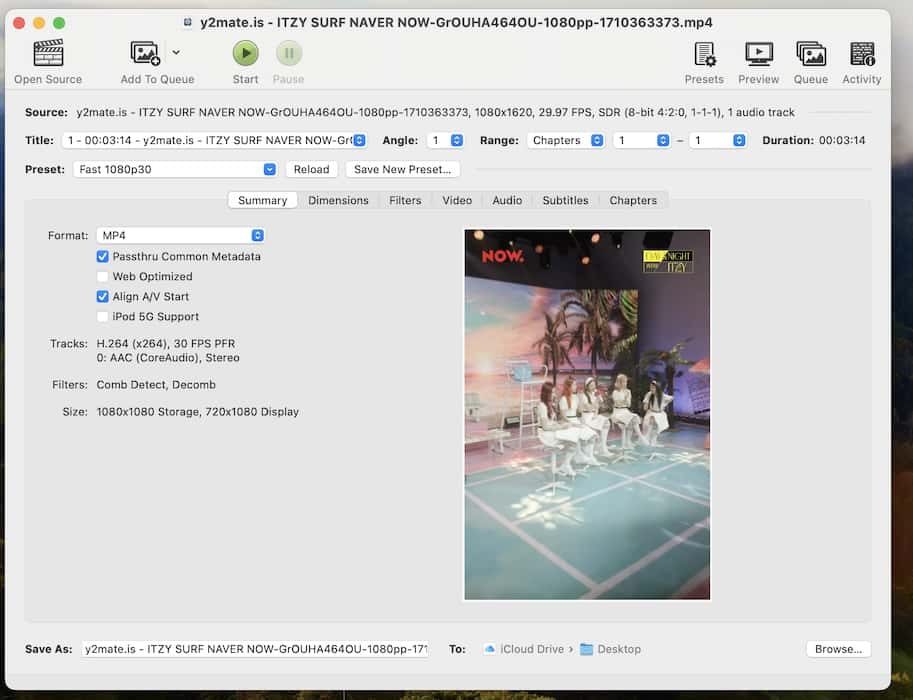Enable the Web Optimized checkbox

click(x=103, y=277)
